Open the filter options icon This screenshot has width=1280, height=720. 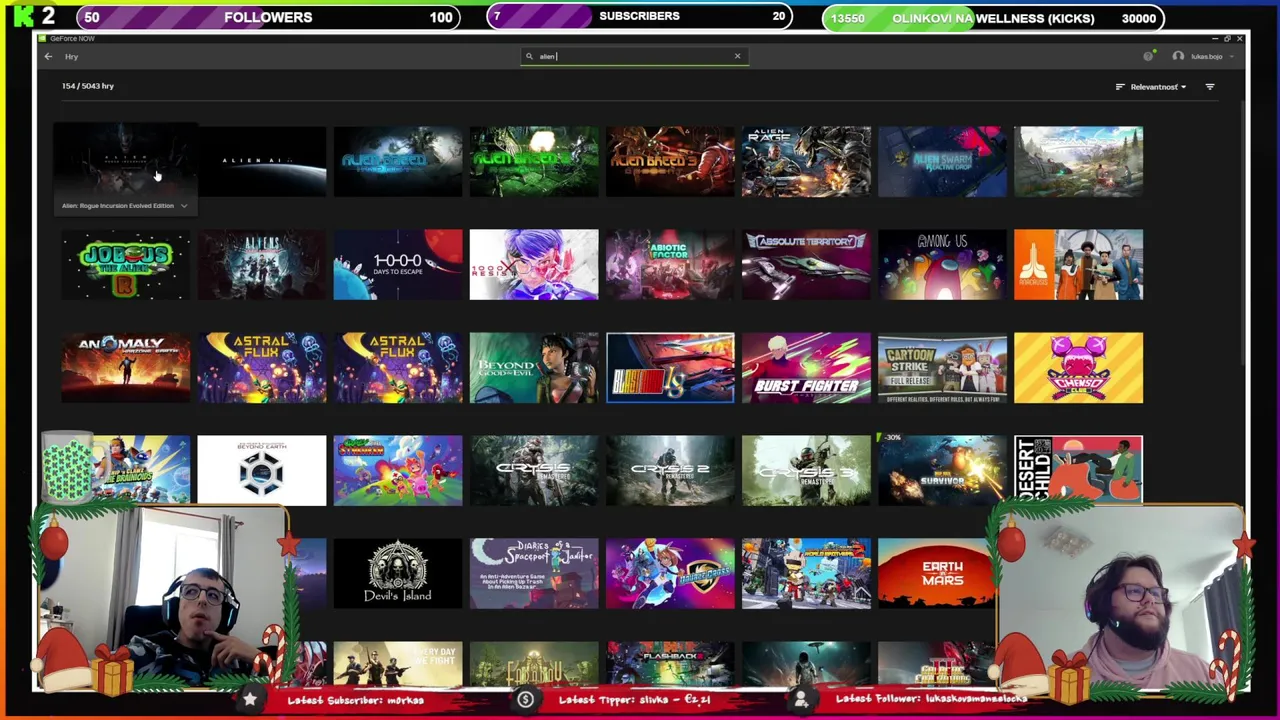click(x=1210, y=87)
